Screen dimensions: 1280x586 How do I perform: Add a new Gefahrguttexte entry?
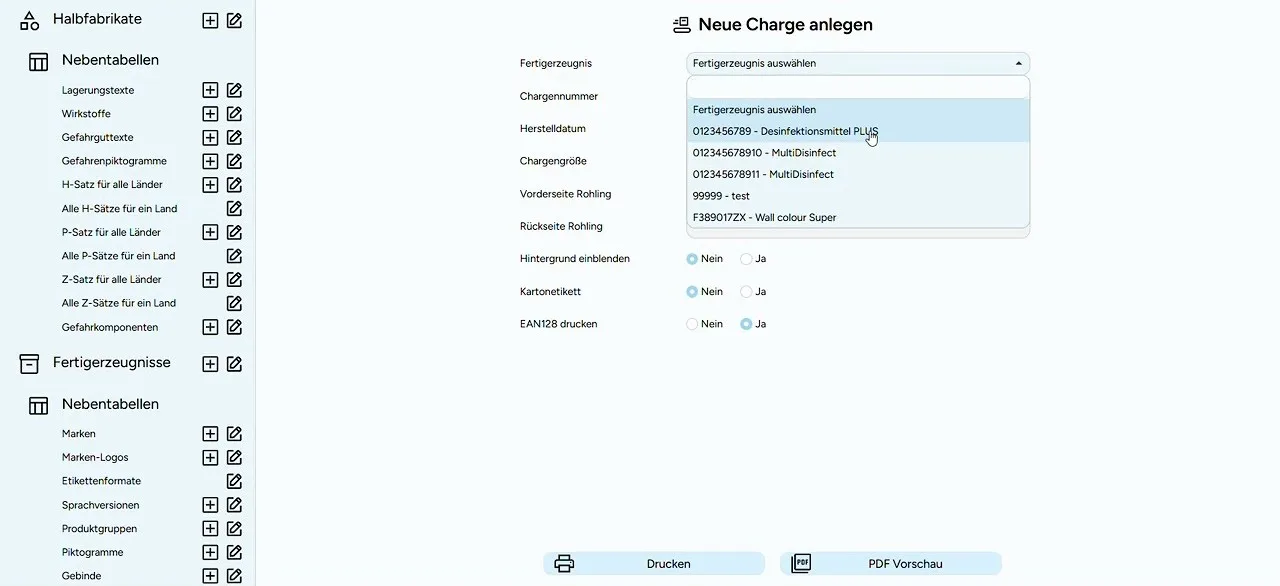[x=210, y=138]
